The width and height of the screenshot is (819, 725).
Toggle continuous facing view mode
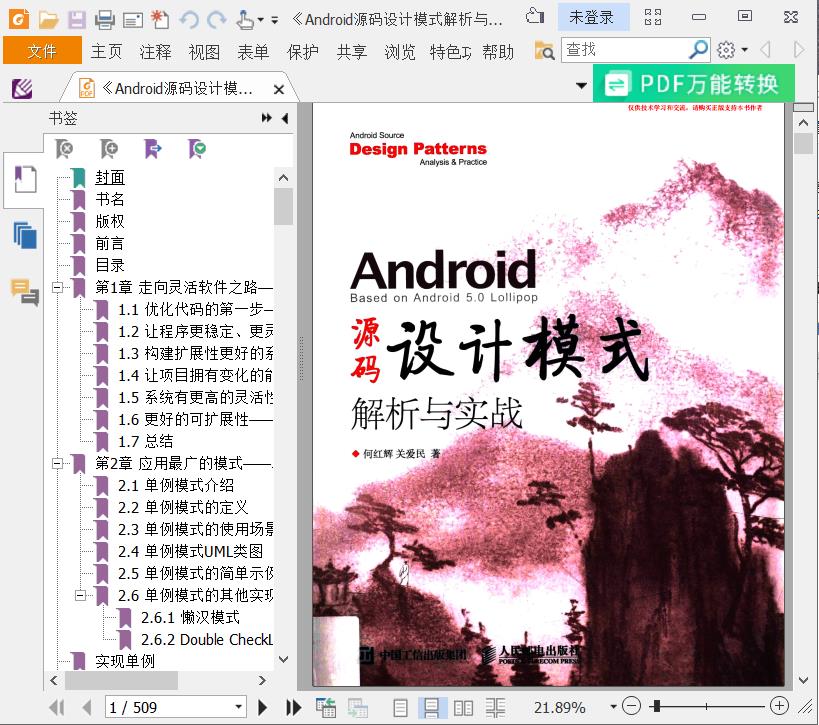[495, 708]
